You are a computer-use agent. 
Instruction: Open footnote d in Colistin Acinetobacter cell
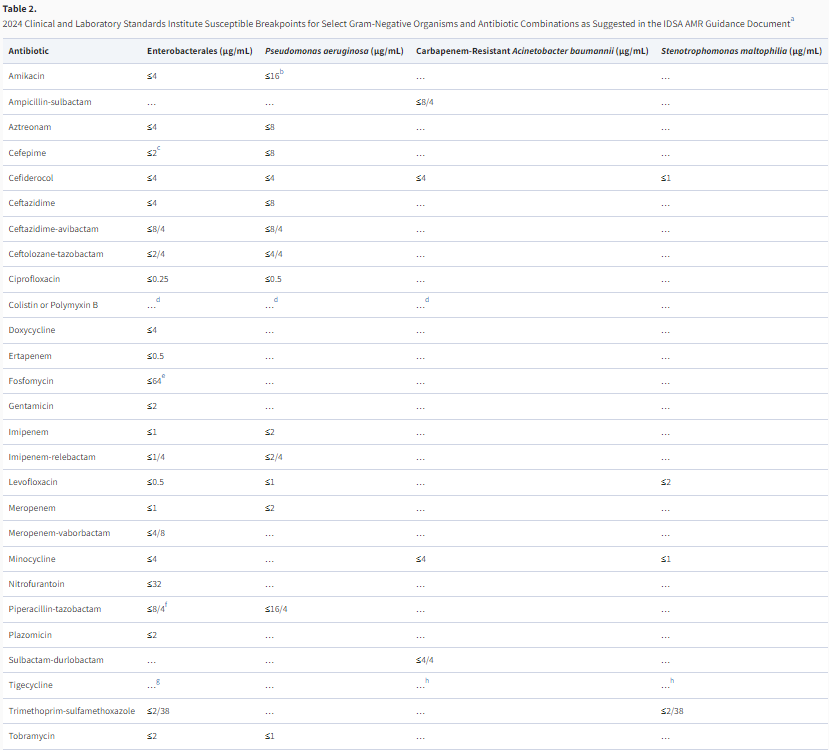427,300
